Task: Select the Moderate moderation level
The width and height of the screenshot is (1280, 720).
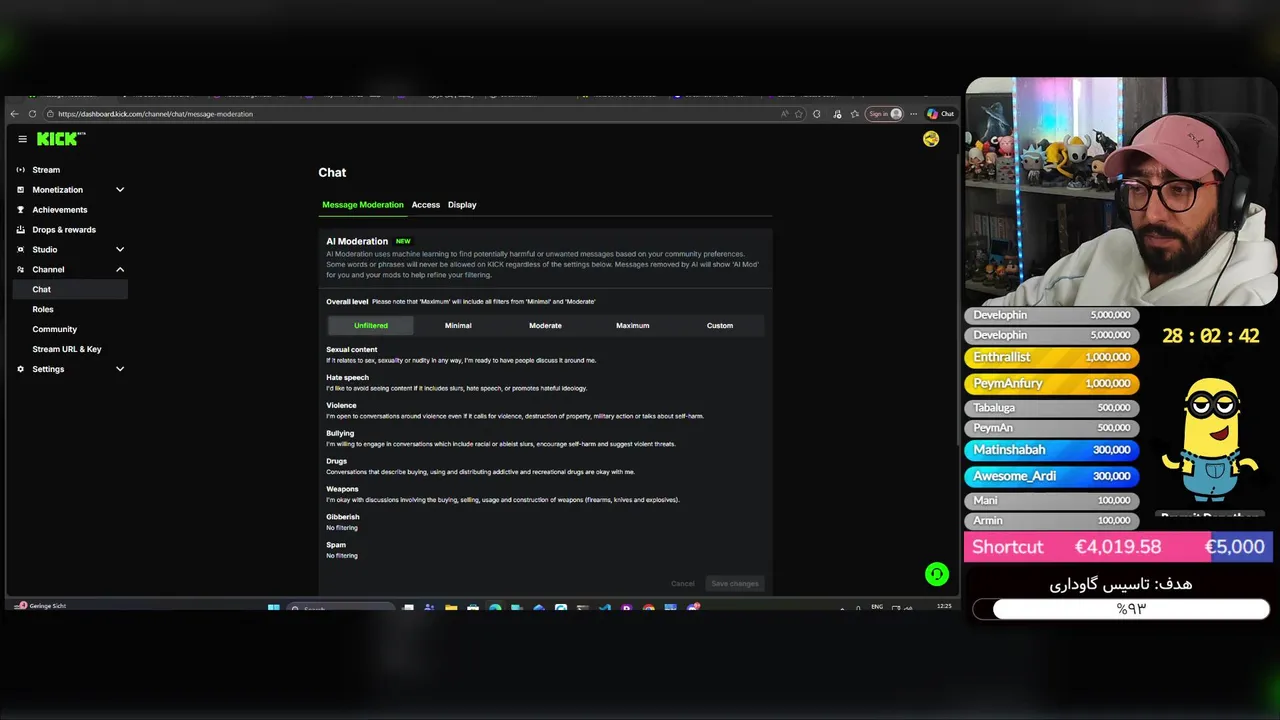Action: coord(545,325)
